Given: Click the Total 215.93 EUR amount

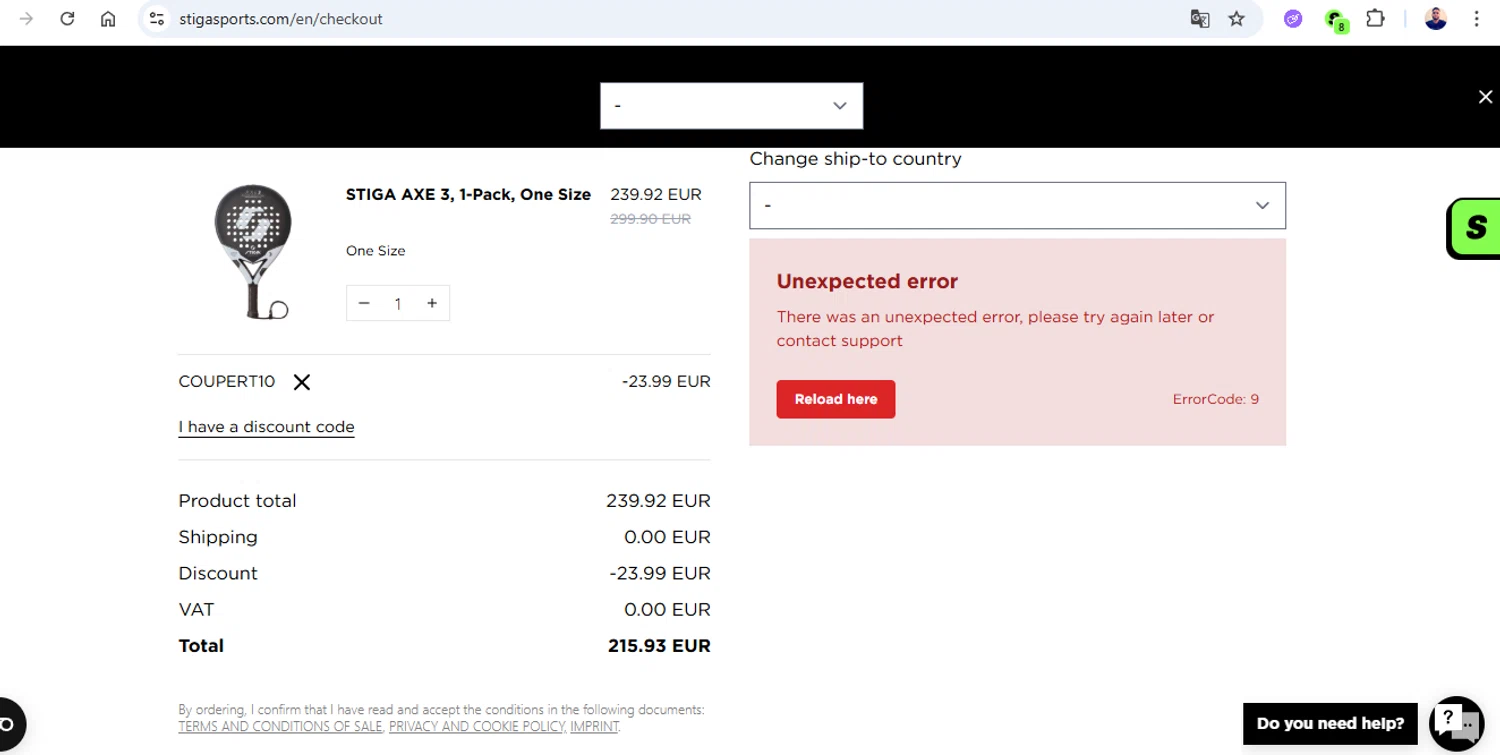Looking at the screenshot, I should click(659, 646).
